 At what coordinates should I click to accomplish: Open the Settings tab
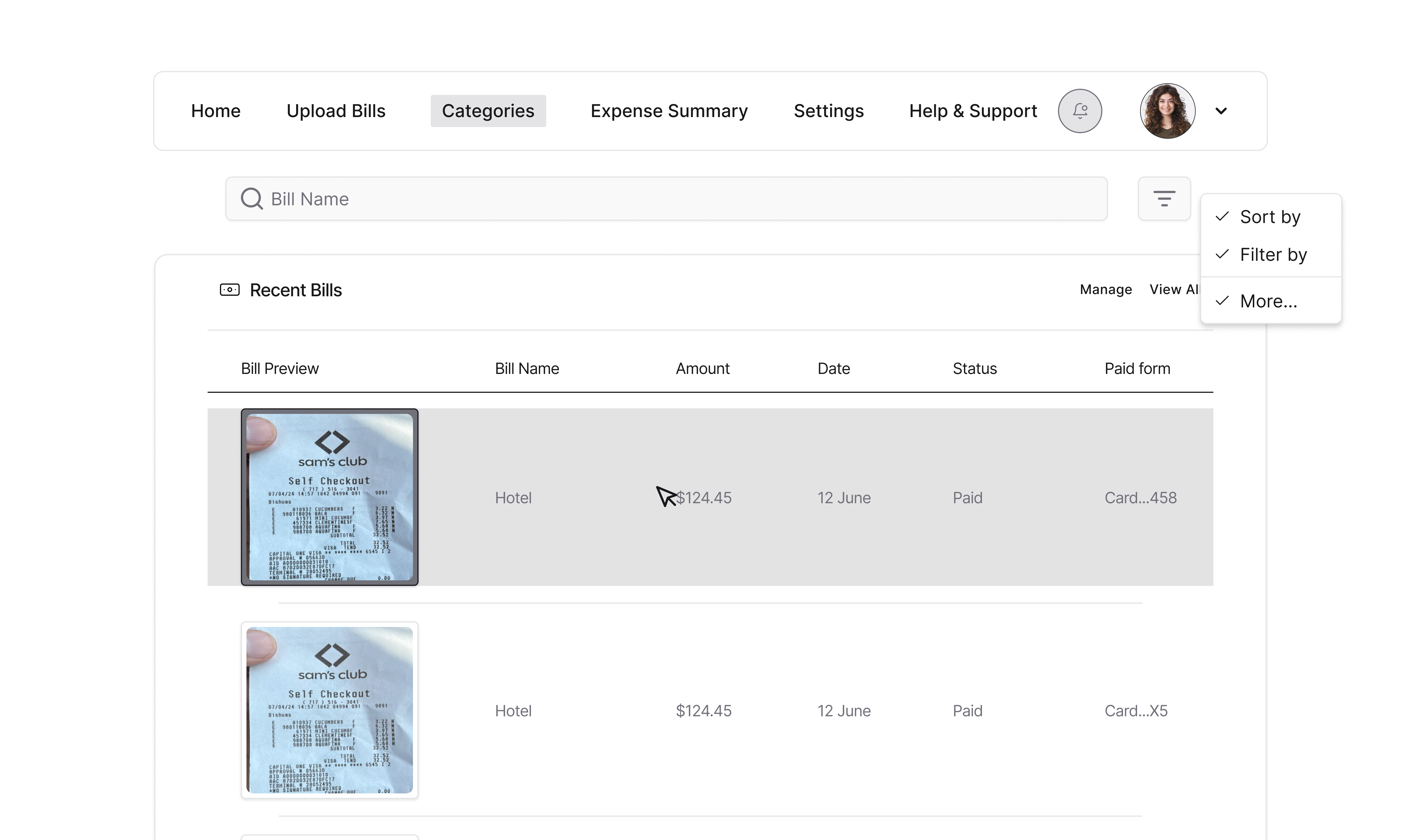click(828, 111)
